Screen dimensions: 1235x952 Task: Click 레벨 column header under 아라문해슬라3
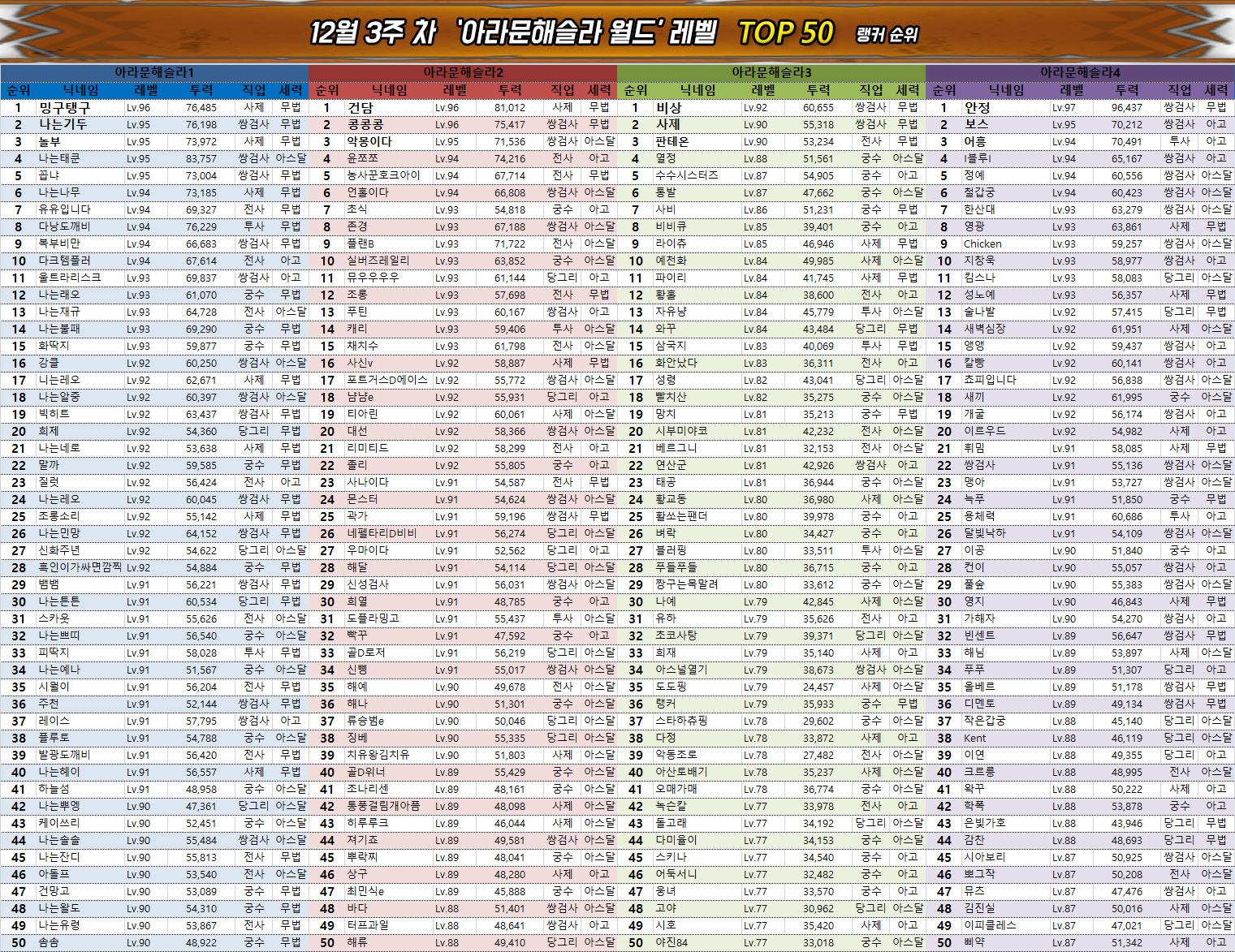(763, 90)
